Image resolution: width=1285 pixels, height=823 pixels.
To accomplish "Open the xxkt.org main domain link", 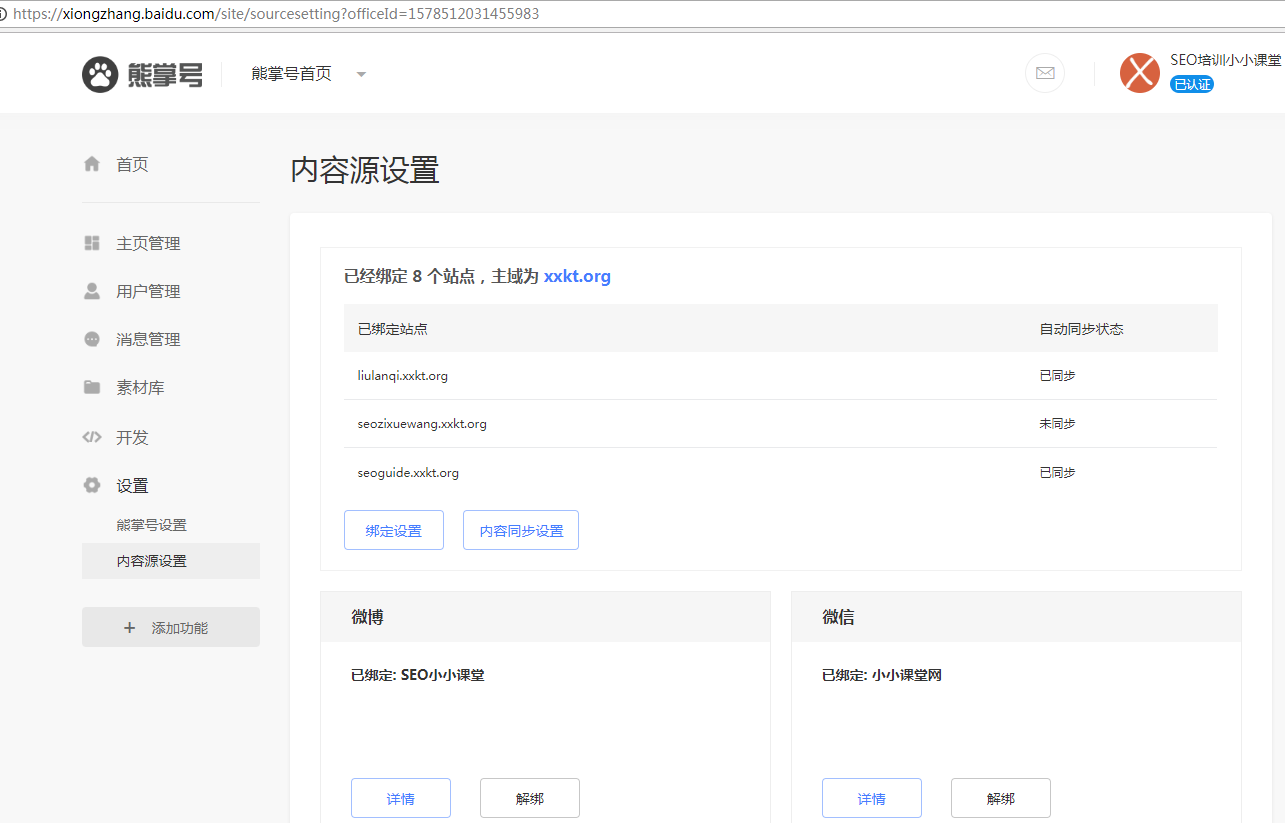I will coord(577,276).
